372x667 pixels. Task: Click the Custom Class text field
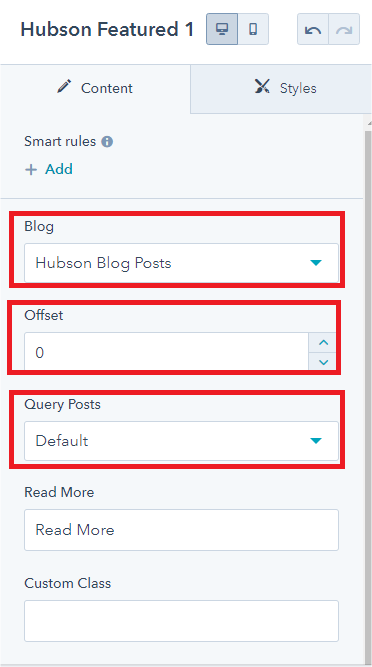click(182, 621)
